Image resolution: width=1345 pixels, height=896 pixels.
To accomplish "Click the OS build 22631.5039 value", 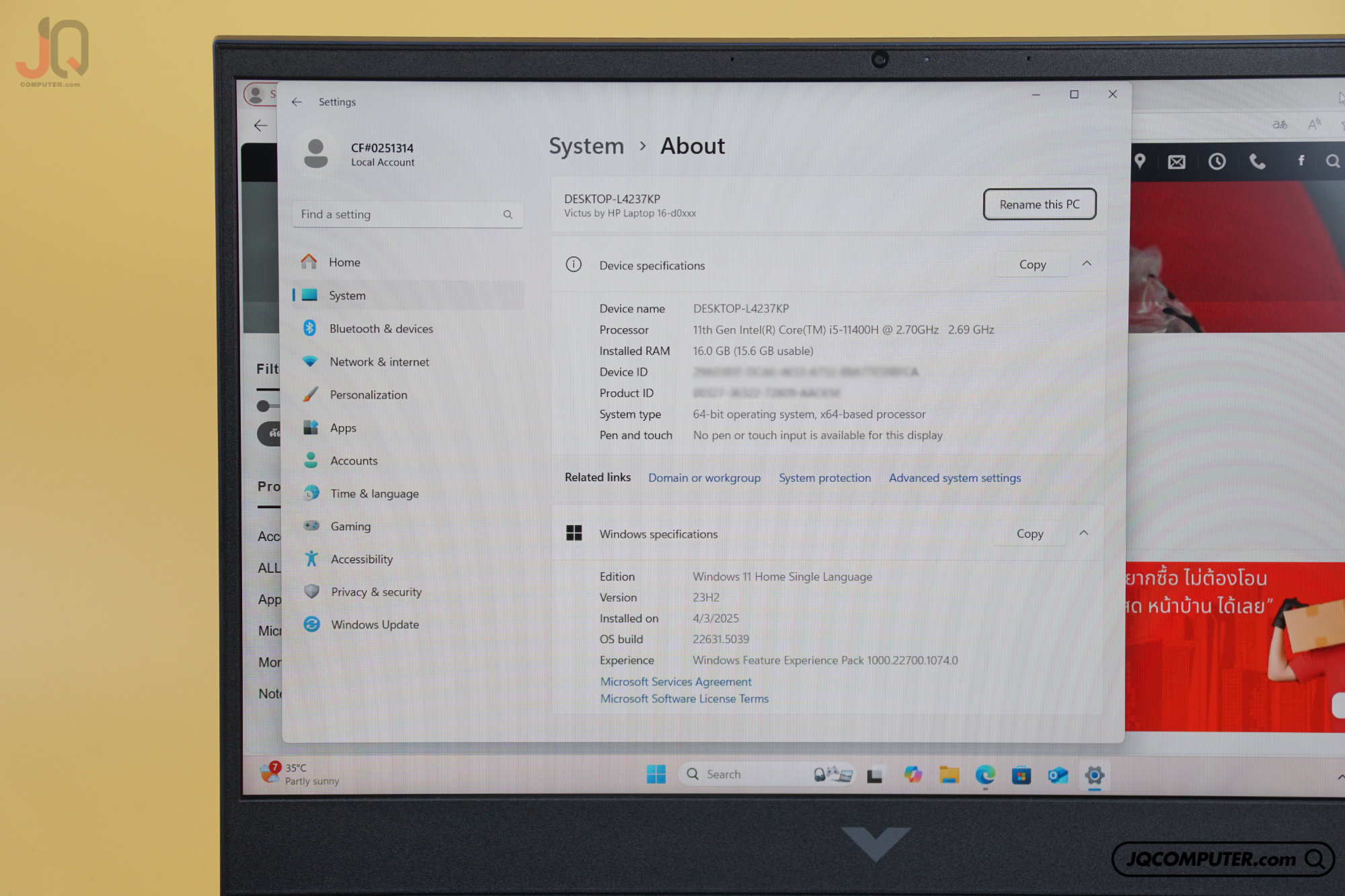I will coord(721,639).
